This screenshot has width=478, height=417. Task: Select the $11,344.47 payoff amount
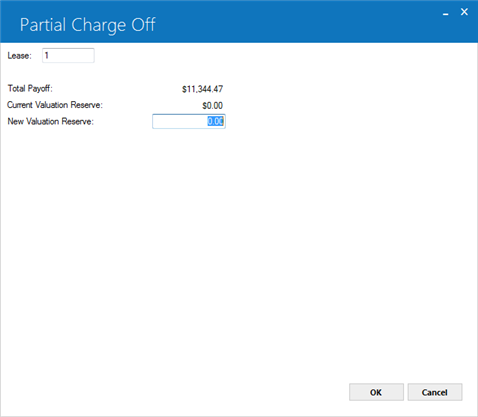tap(202, 89)
